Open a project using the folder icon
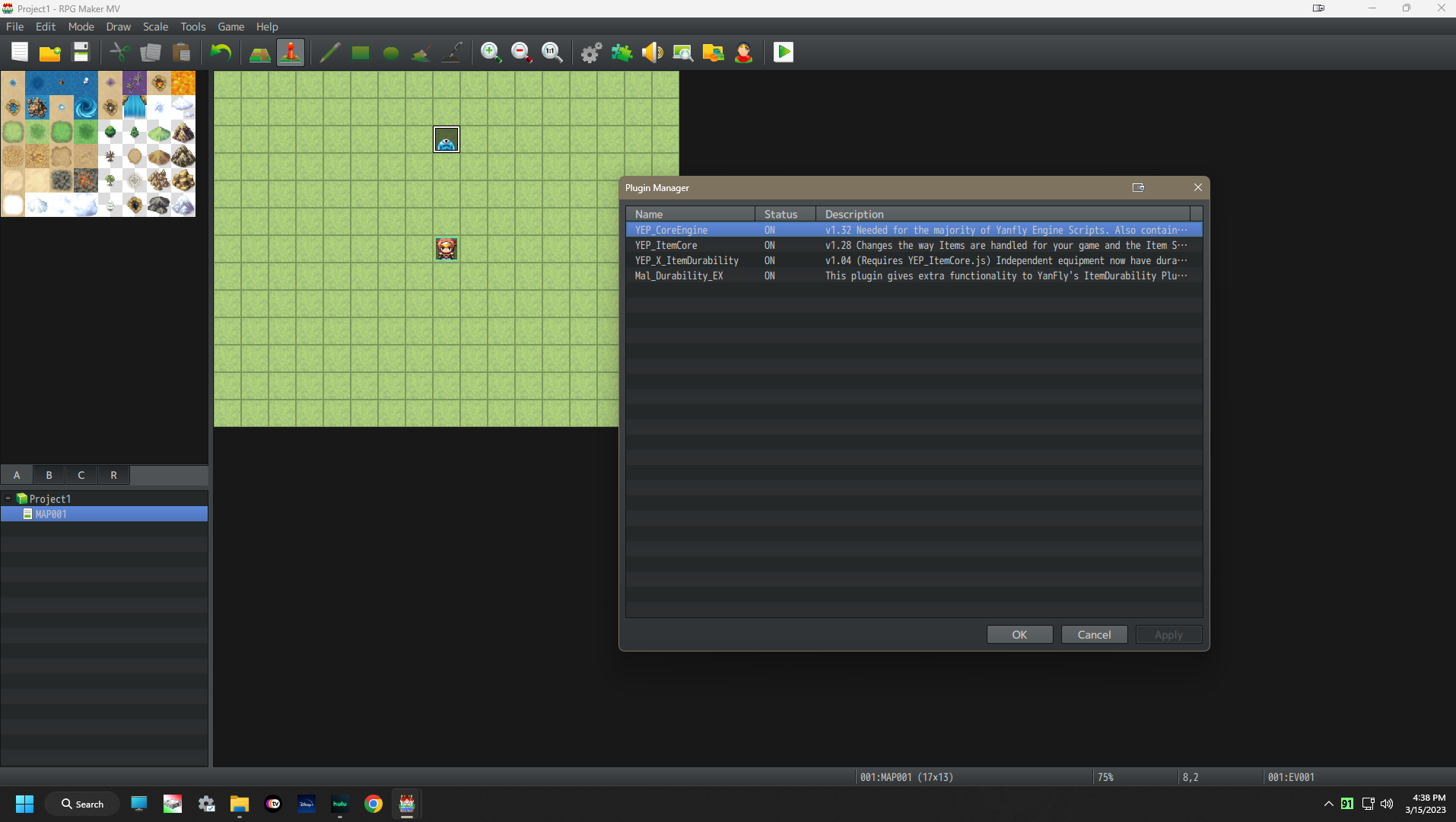Viewport: 1456px width, 822px height. click(x=50, y=53)
